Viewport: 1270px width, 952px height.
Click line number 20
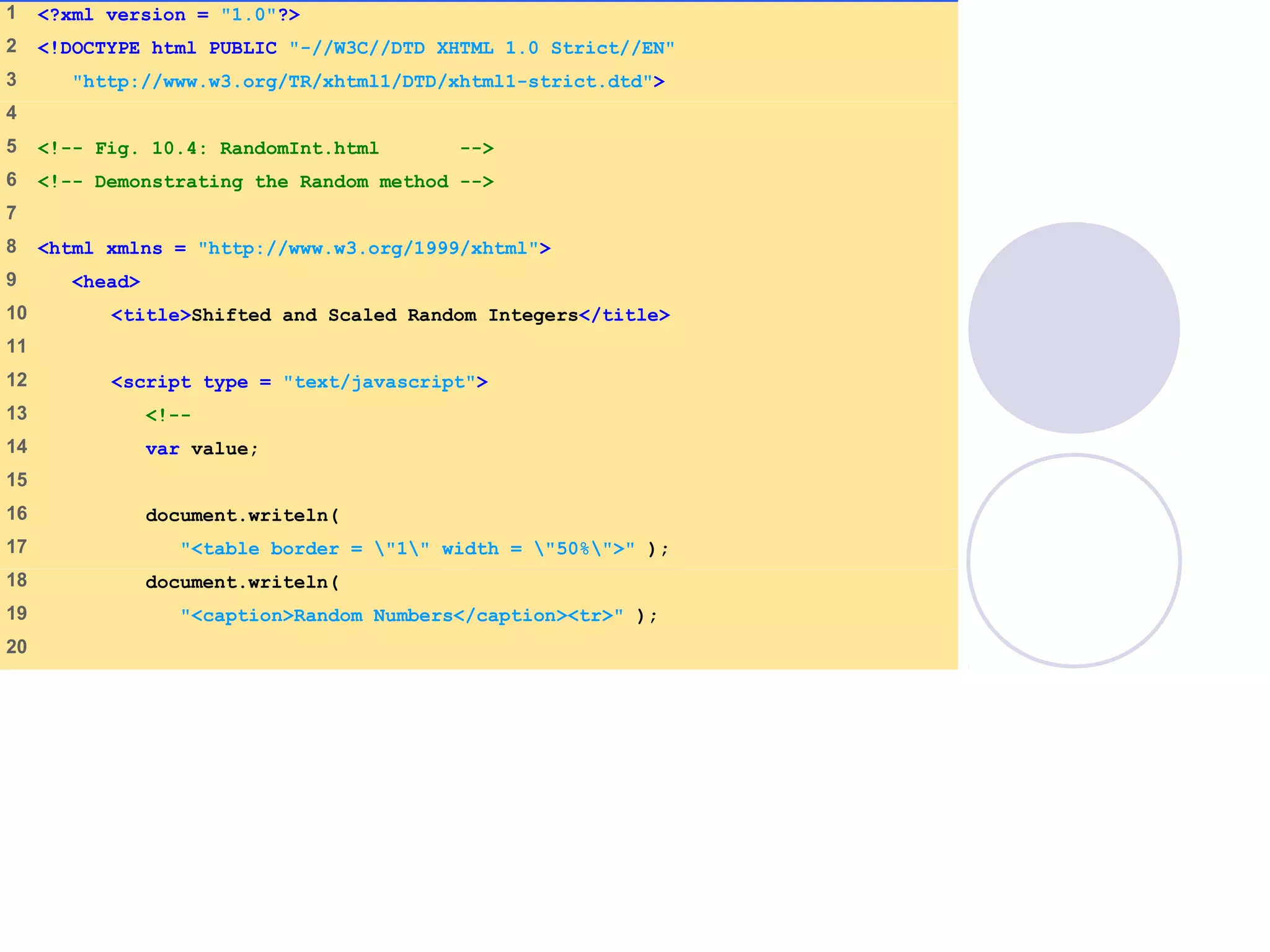[x=17, y=647]
